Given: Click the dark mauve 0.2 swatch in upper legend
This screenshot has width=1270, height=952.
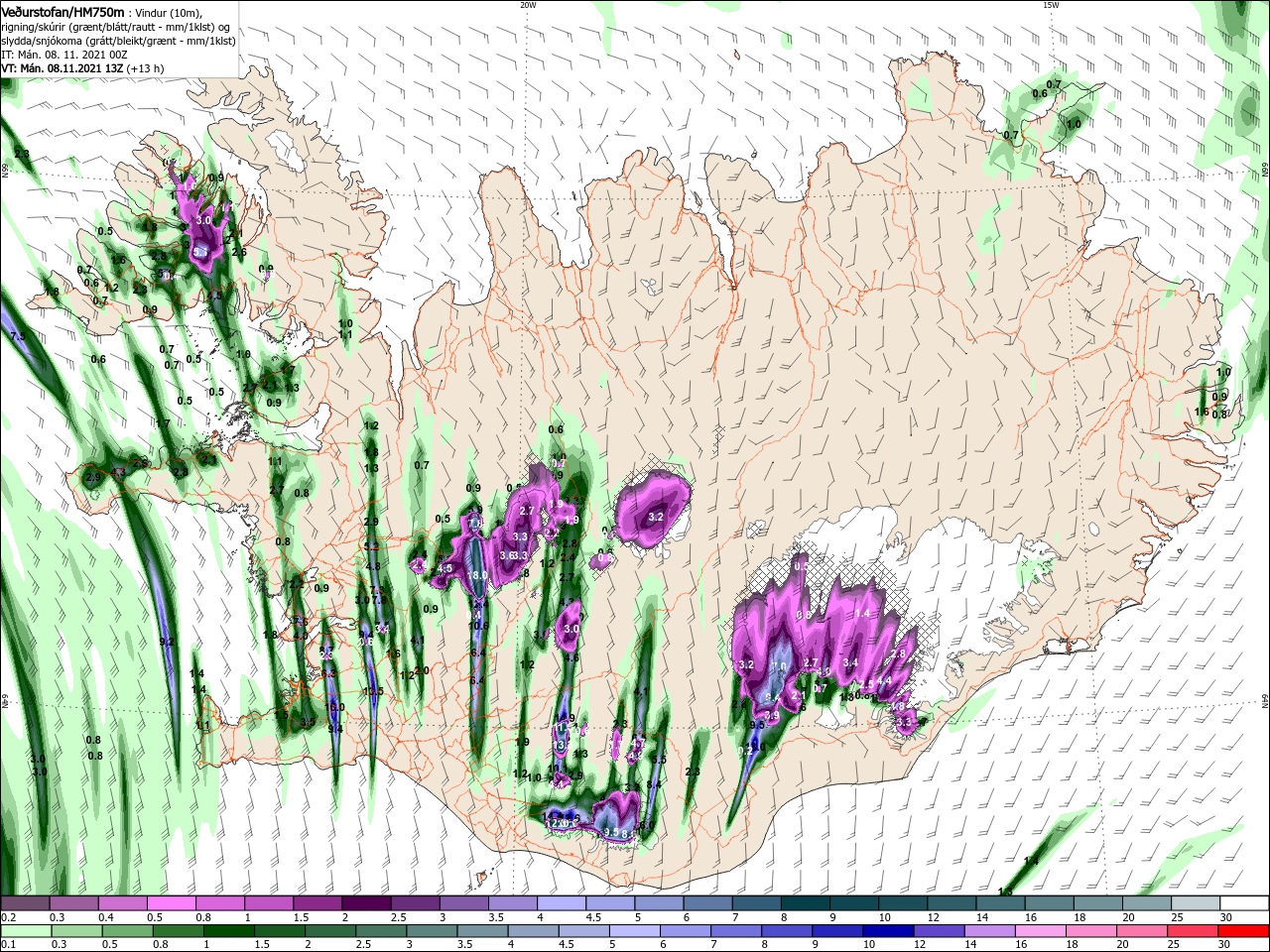Looking at the screenshot, I should pos(24,902).
